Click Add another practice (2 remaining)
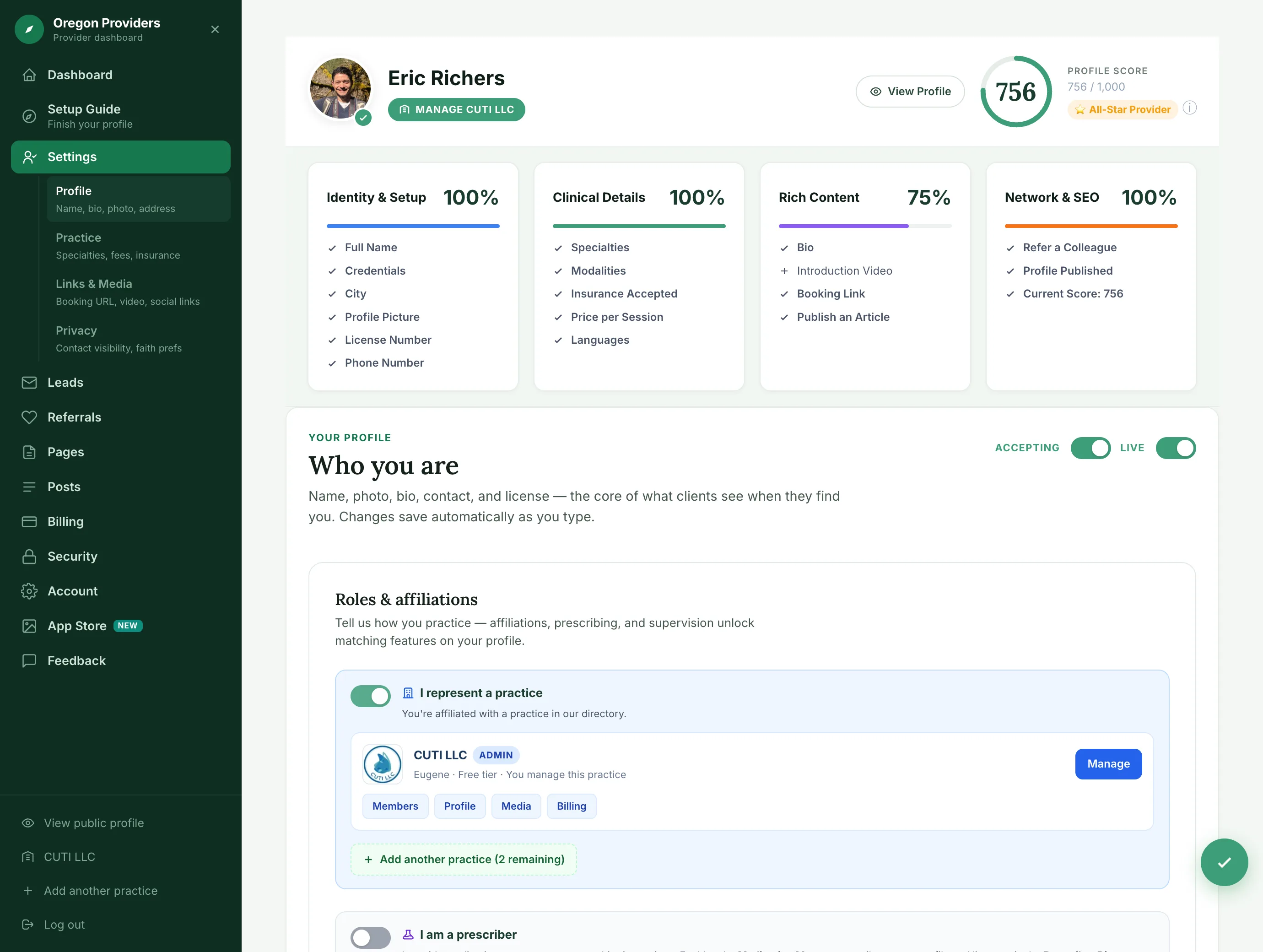1263x952 pixels. pos(464,860)
